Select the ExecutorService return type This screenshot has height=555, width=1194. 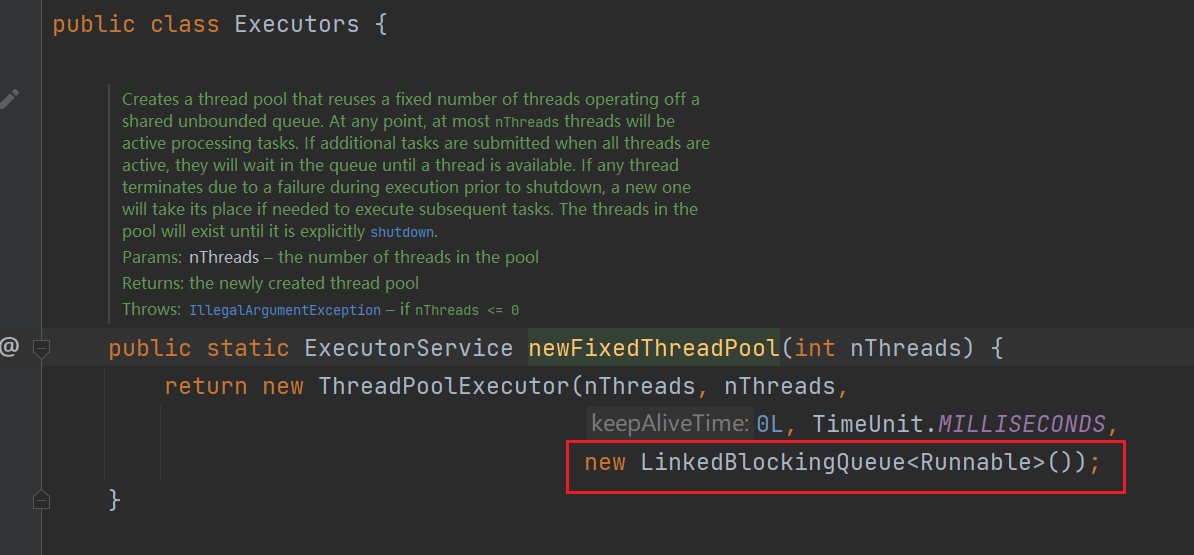409,348
